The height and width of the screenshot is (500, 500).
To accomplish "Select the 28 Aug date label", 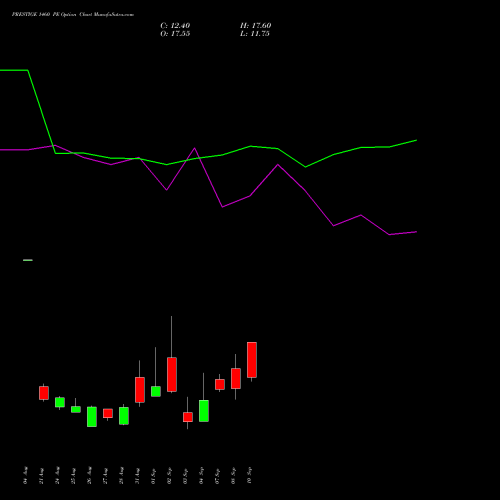I will coord(121,475).
